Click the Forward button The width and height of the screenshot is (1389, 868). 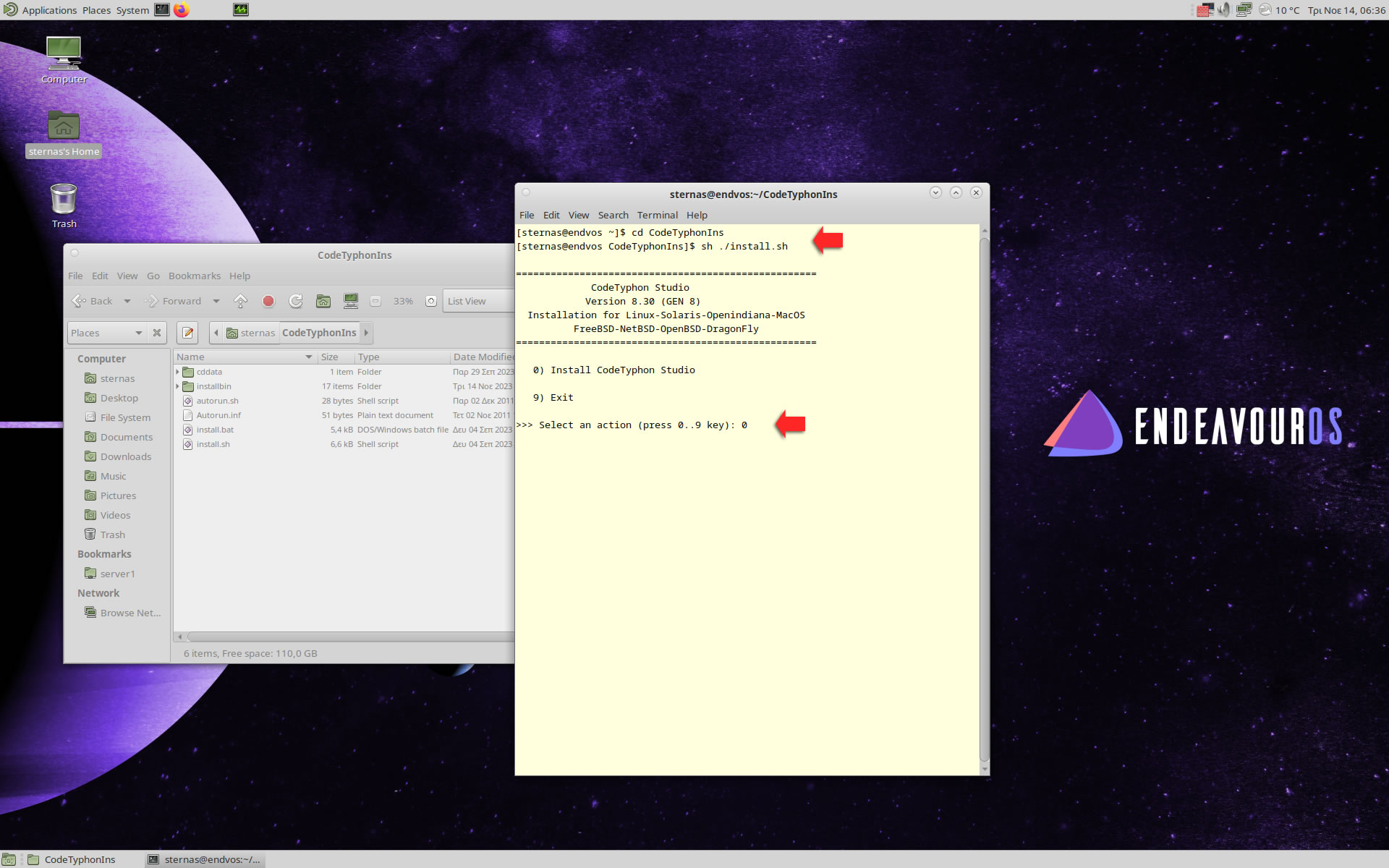[174, 301]
